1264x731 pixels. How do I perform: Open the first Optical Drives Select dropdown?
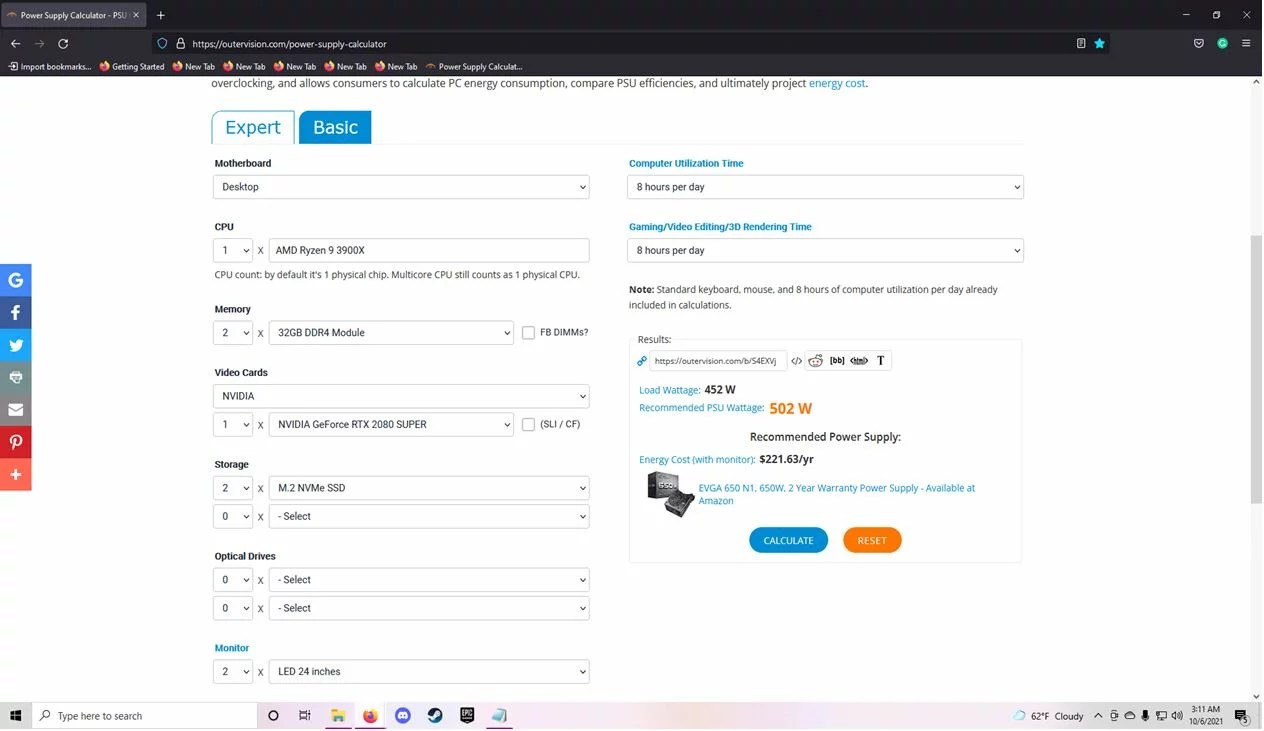point(429,580)
